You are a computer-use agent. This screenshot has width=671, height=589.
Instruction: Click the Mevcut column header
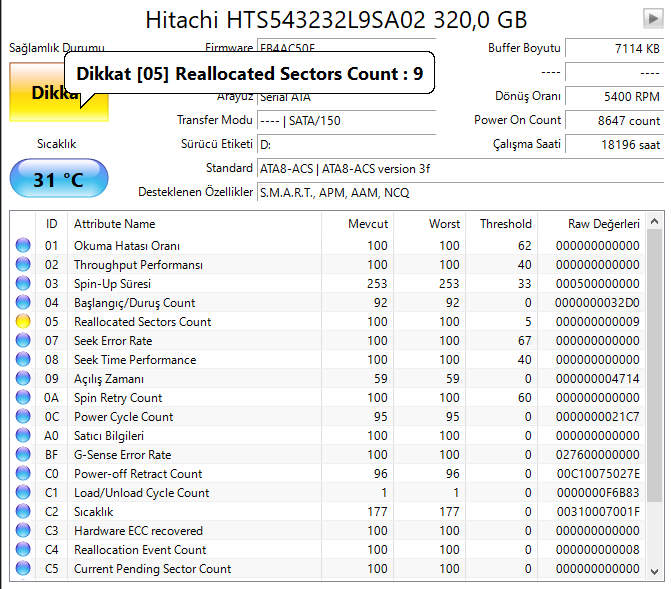click(357, 223)
